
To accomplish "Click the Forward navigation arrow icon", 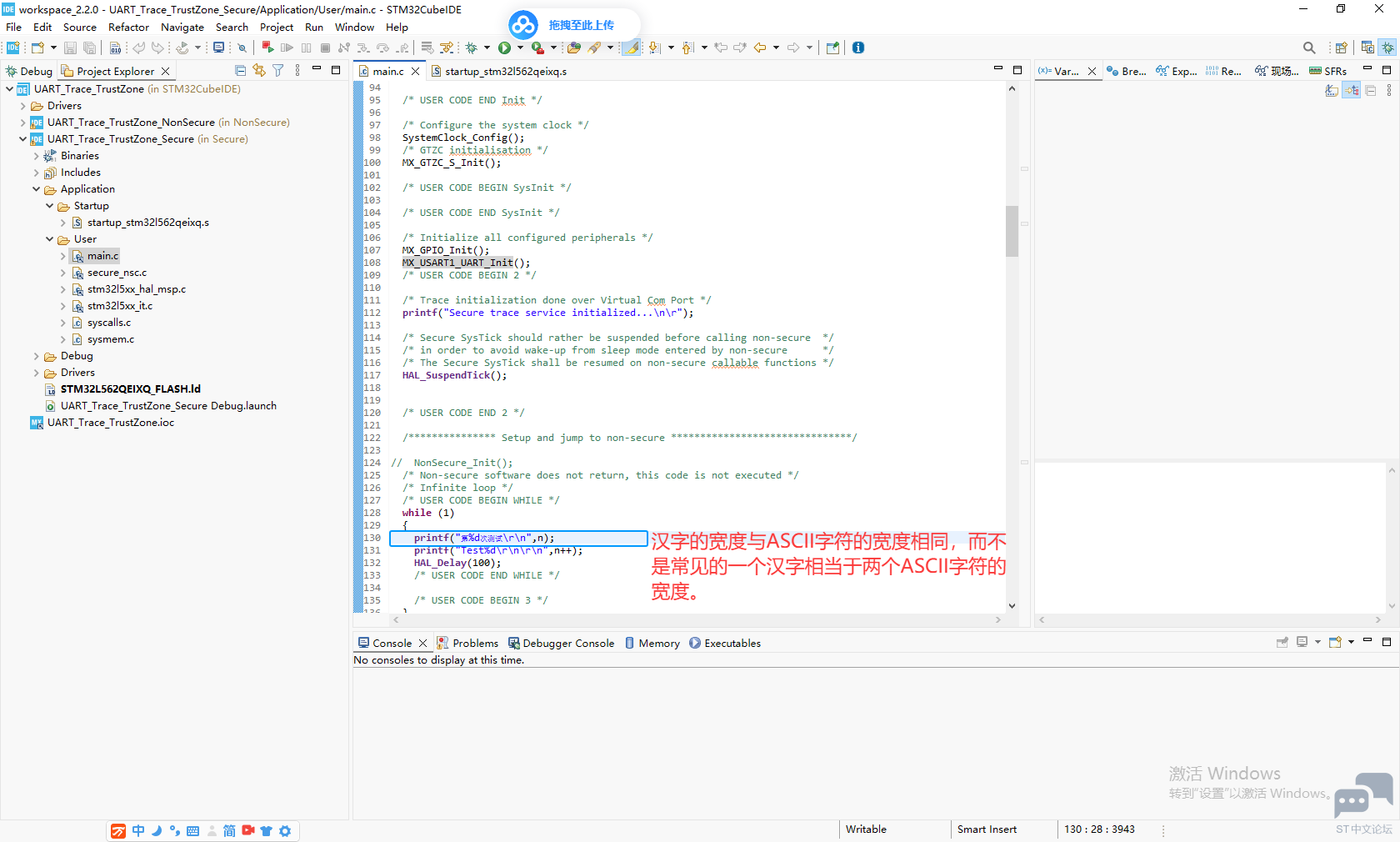I will 793,48.
